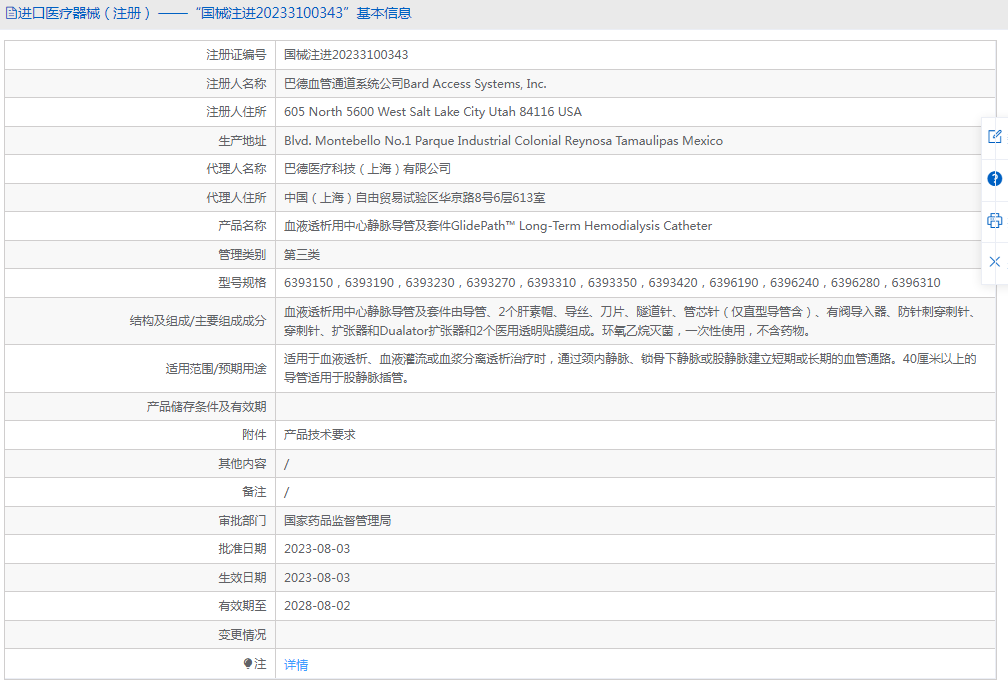The width and height of the screenshot is (1008, 686).
Task: Click the 注册证编号 label
Action: click(236, 55)
